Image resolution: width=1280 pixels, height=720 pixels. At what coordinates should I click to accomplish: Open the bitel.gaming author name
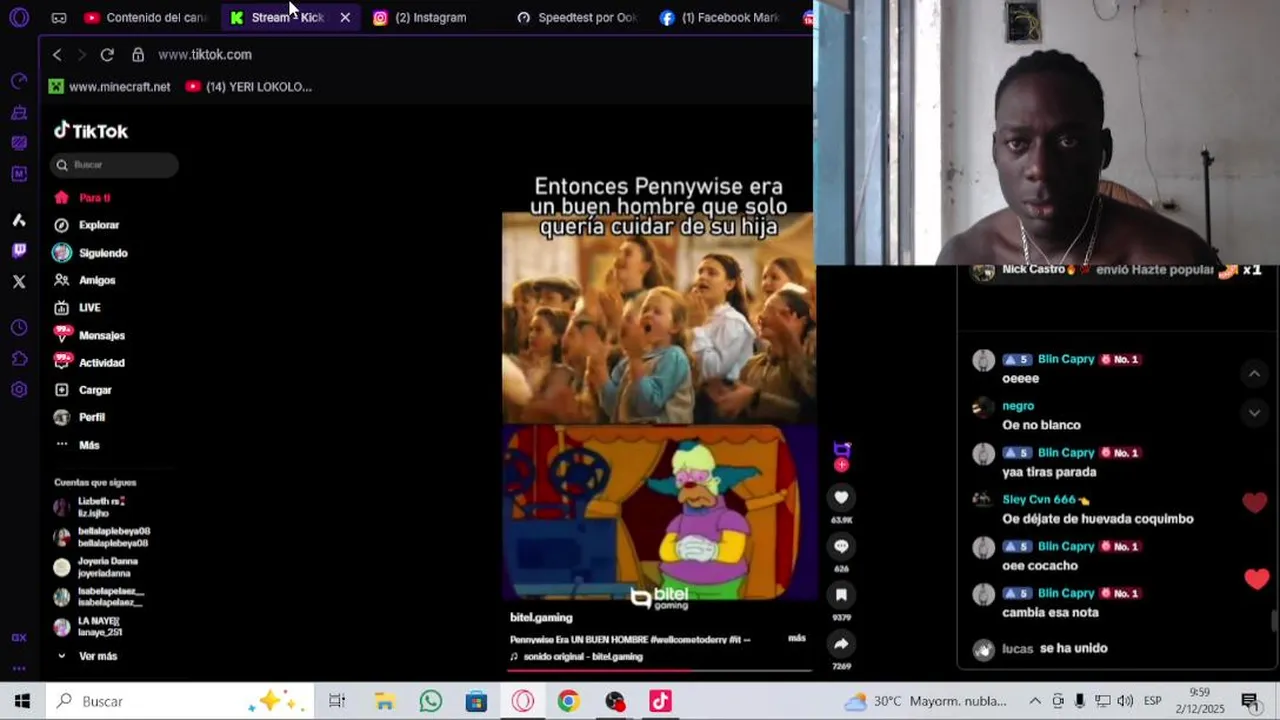(541, 618)
